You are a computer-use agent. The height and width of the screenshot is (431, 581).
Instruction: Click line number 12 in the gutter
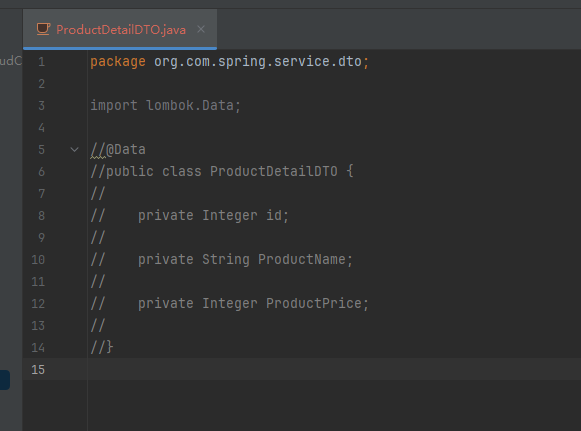pos(38,304)
